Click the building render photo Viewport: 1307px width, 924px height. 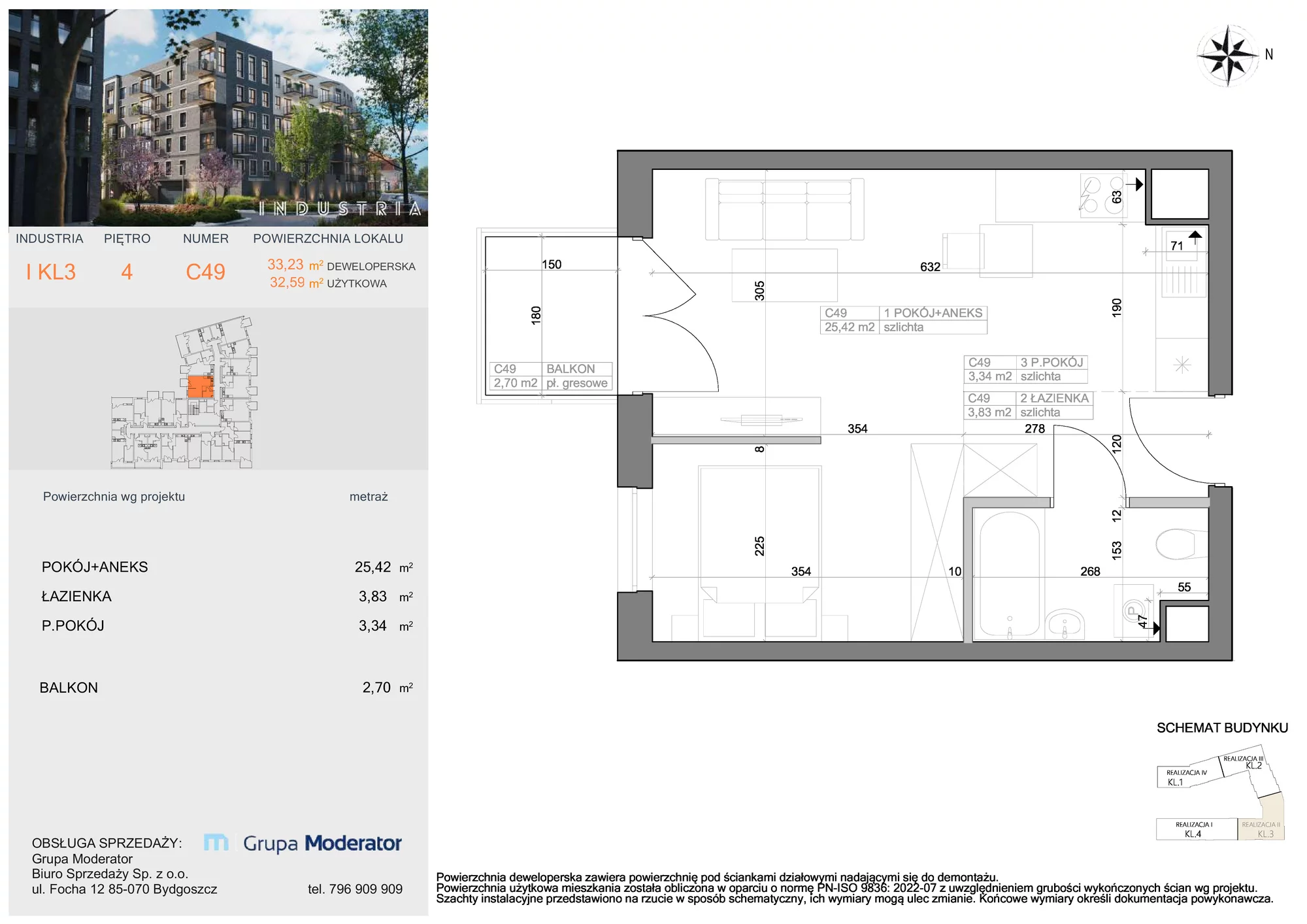pyautogui.click(x=218, y=118)
